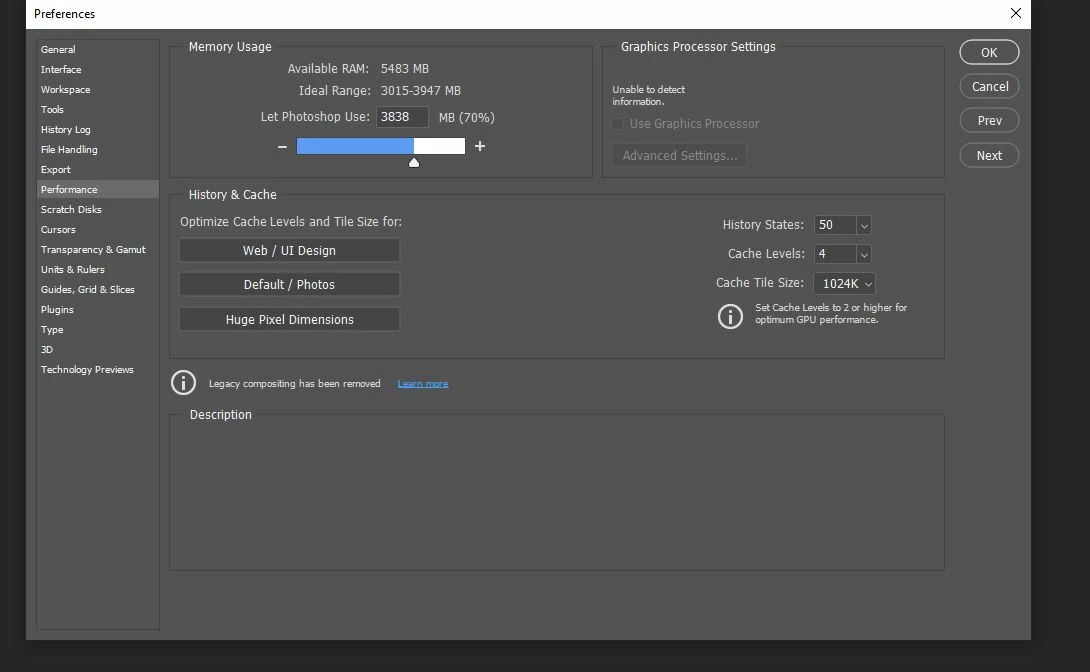Toggle the Use Graphics Processor checkbox
Image resolution: width=1090 pixels, height=672 pixels.
pyautogui.click(x=617, y=124)
